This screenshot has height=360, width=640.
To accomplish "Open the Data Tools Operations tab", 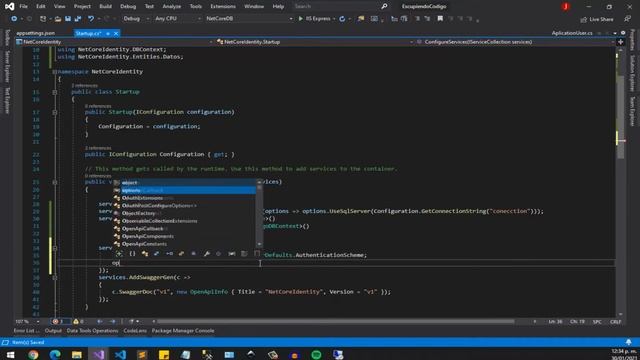I will coord(92,331).
